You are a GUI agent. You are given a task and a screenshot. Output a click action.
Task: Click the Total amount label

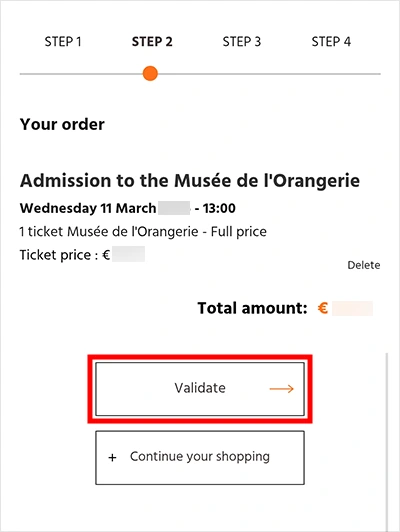252,308
